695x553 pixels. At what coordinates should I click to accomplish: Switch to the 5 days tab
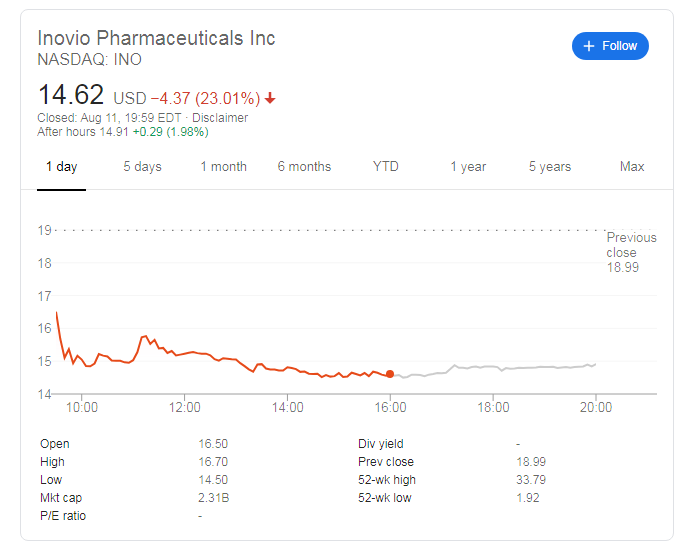(x=142, y=167)
